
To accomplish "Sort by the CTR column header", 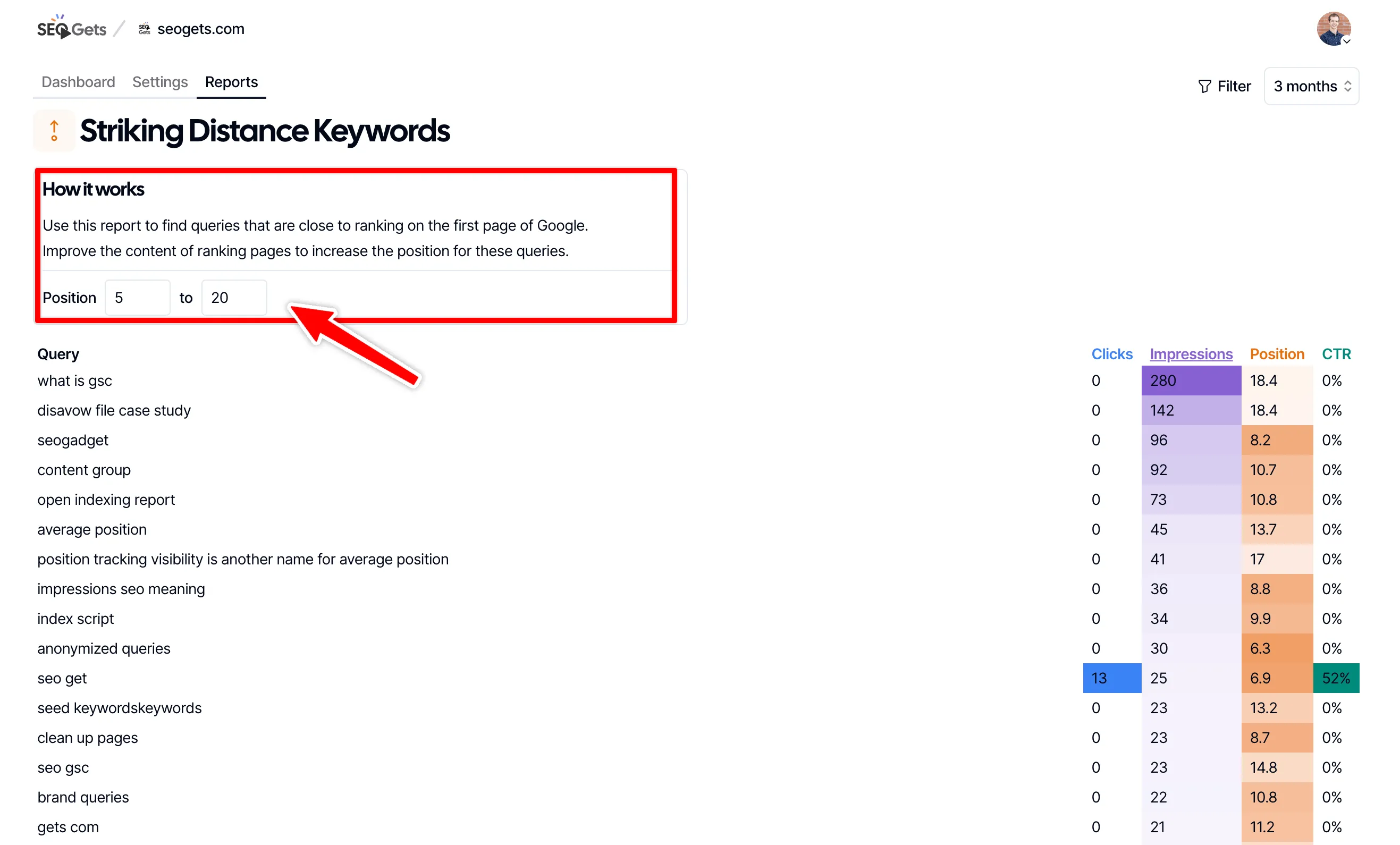I will [x=1336, y=354].
